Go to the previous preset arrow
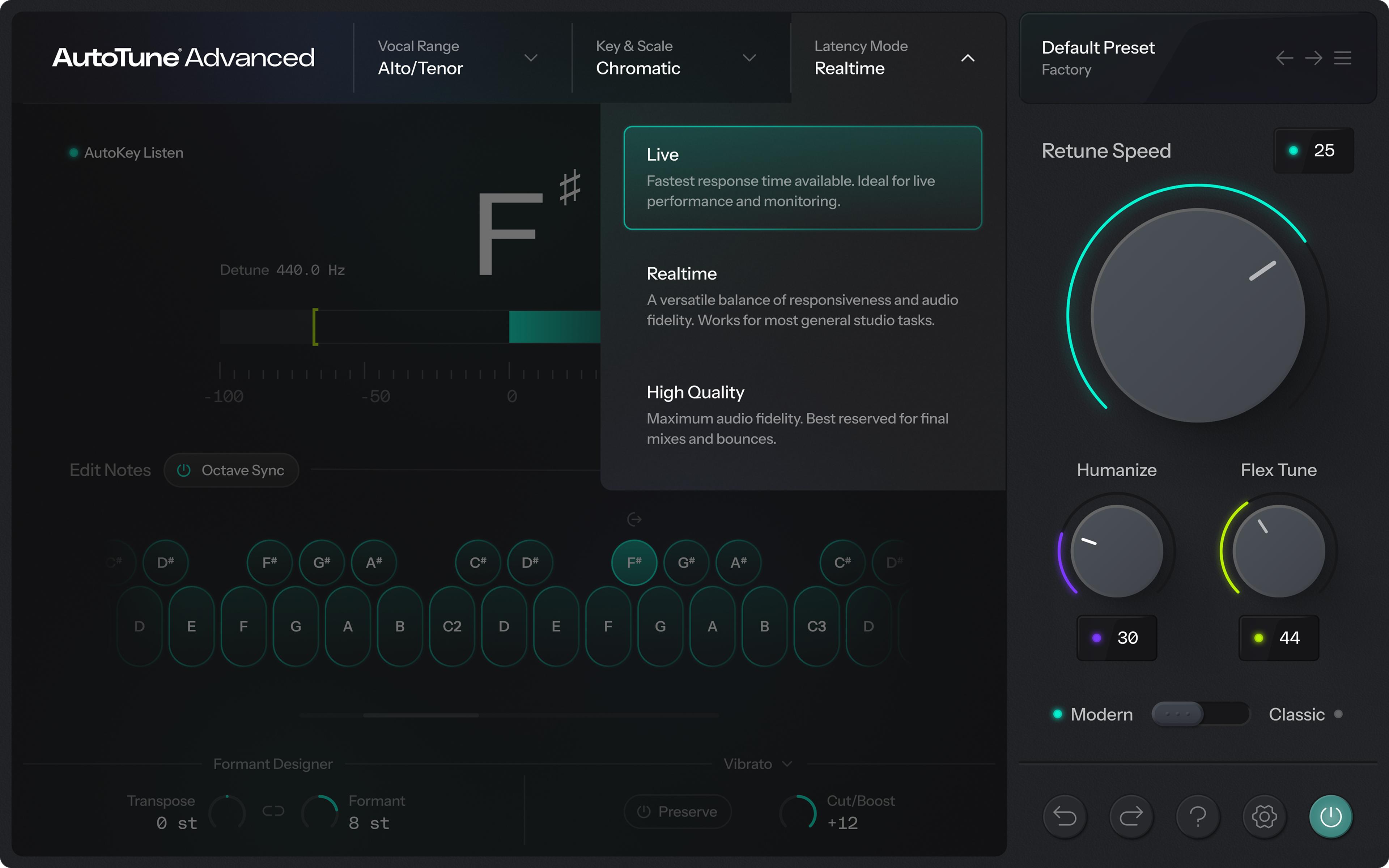This screenshot has width=1389, height=868. pos(1284,58)
